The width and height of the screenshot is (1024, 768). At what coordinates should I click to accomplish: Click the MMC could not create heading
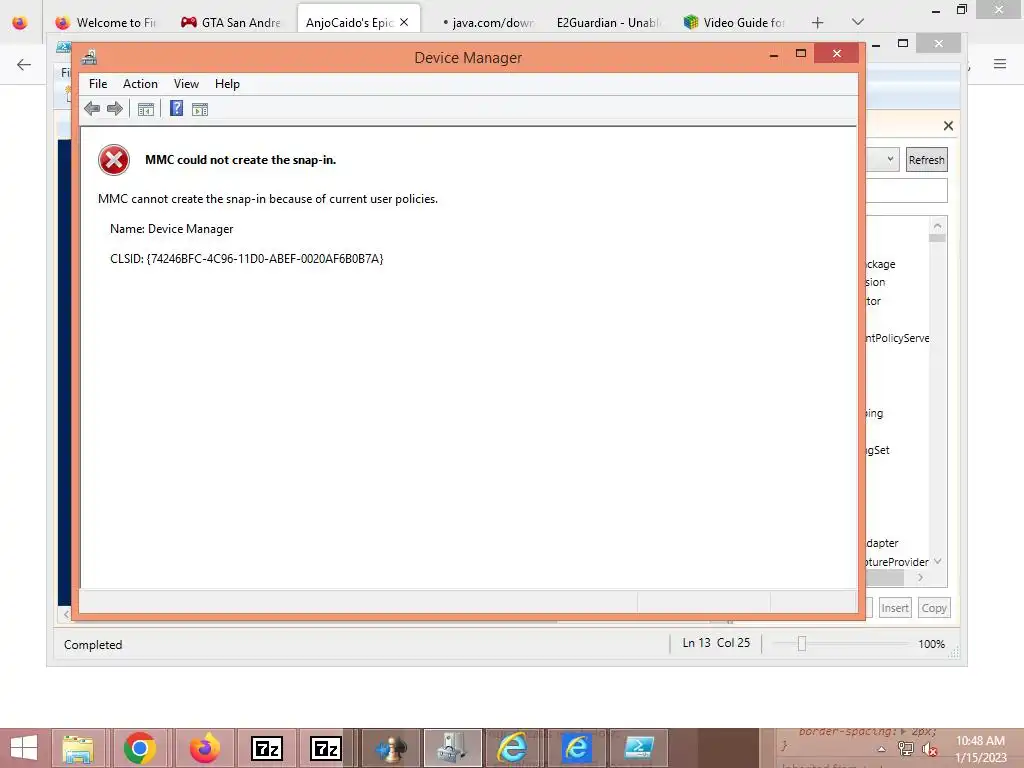240,160
